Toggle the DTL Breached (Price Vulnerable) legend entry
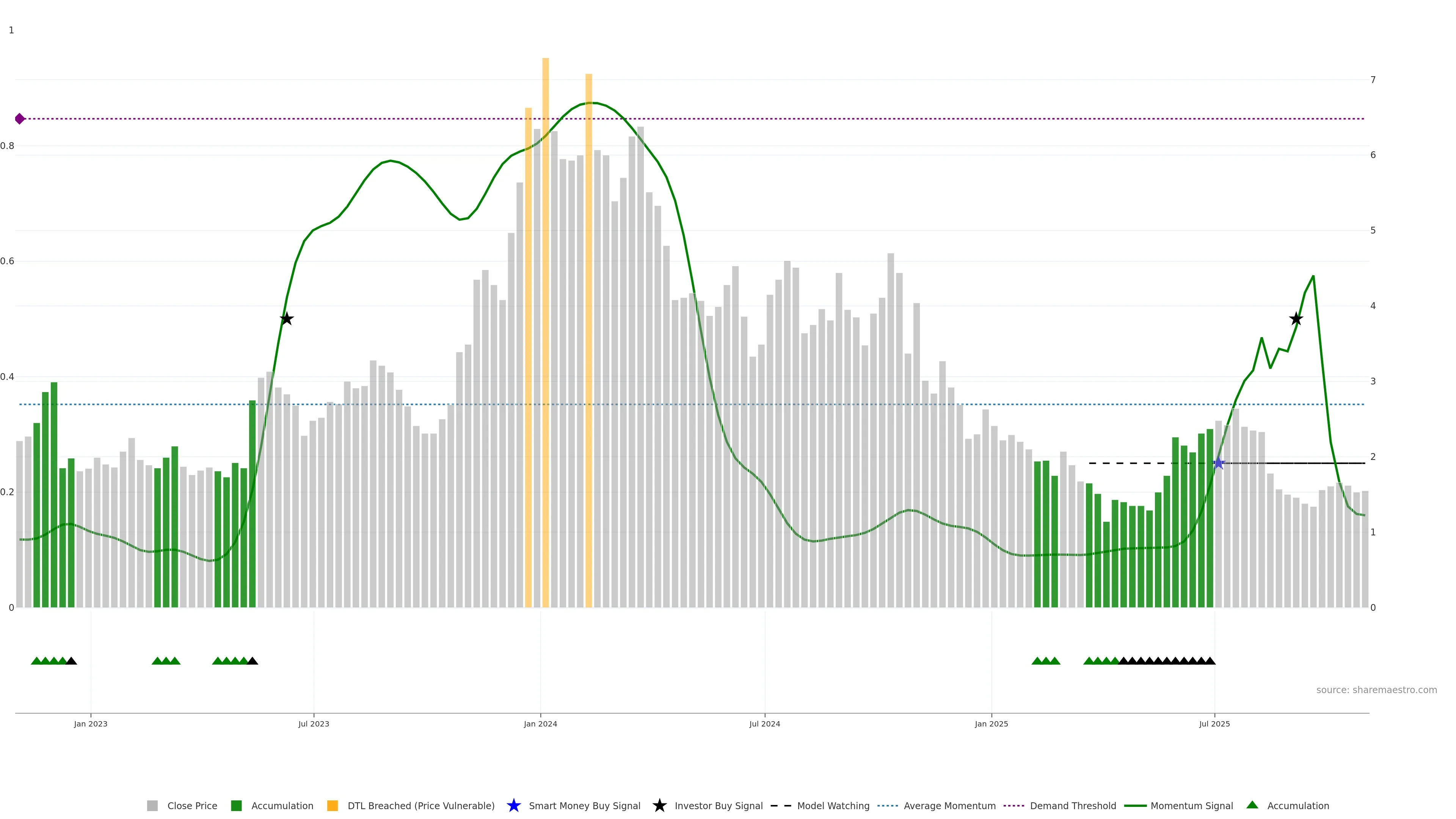 tap(420, 806)
